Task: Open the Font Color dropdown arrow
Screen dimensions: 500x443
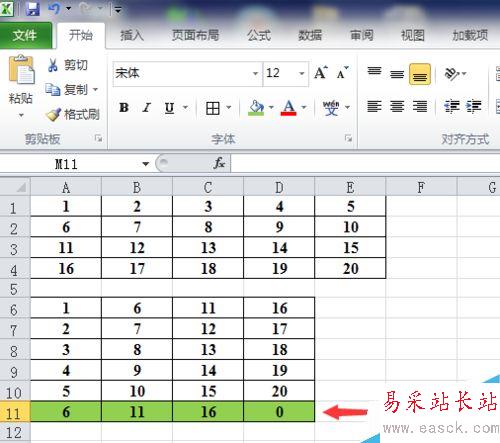Action: (x=304, y=107)
